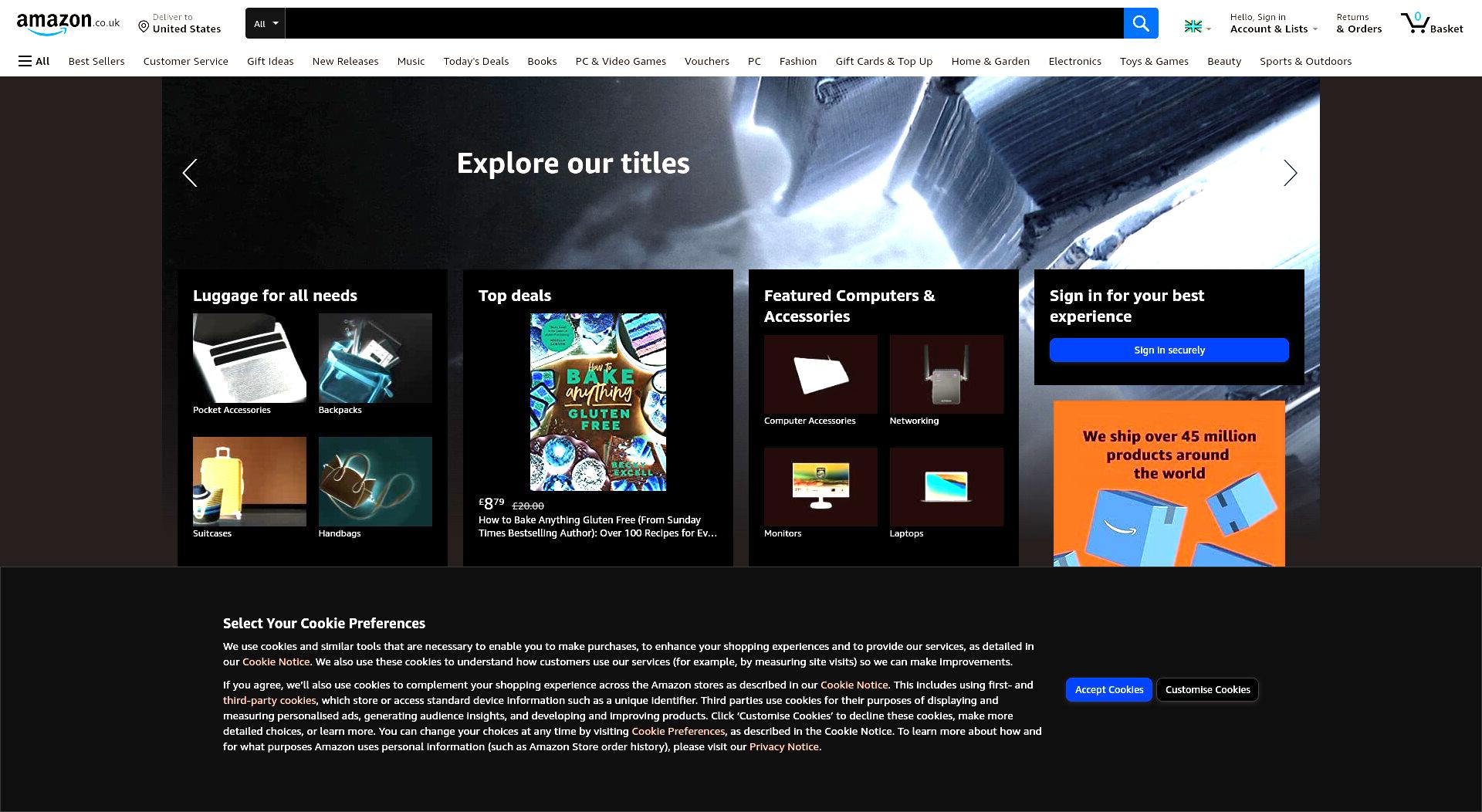
Task: Click the Laptops label
Action: pos(906,533)
